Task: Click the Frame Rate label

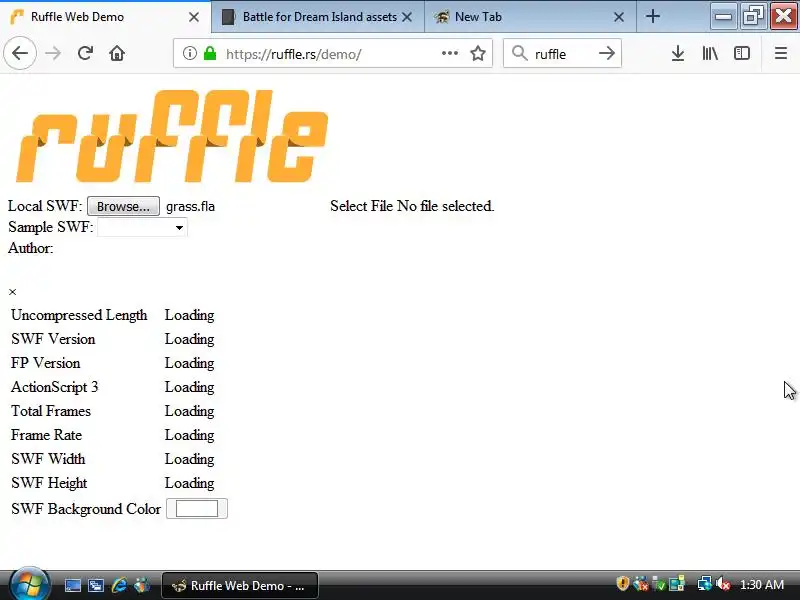Action: coord(46,435)
